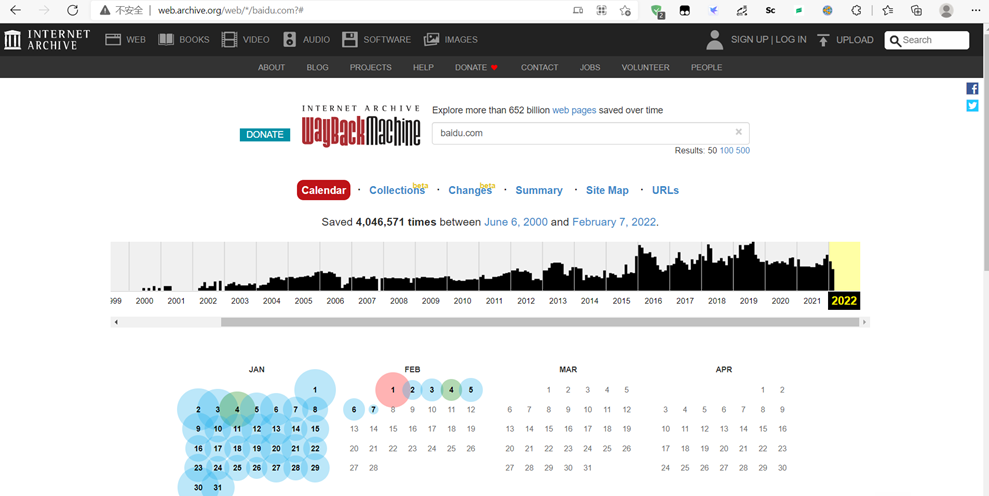Open the Audio section icon
This screenshot has width=989, height=496.
coord(290,40)
